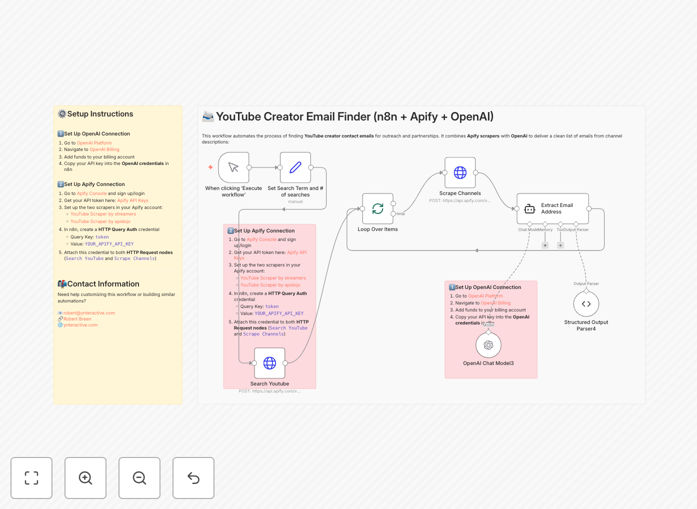
Task: Click the Setup Instructions heading
Action: pyautogui.click(x=100, y=114)
